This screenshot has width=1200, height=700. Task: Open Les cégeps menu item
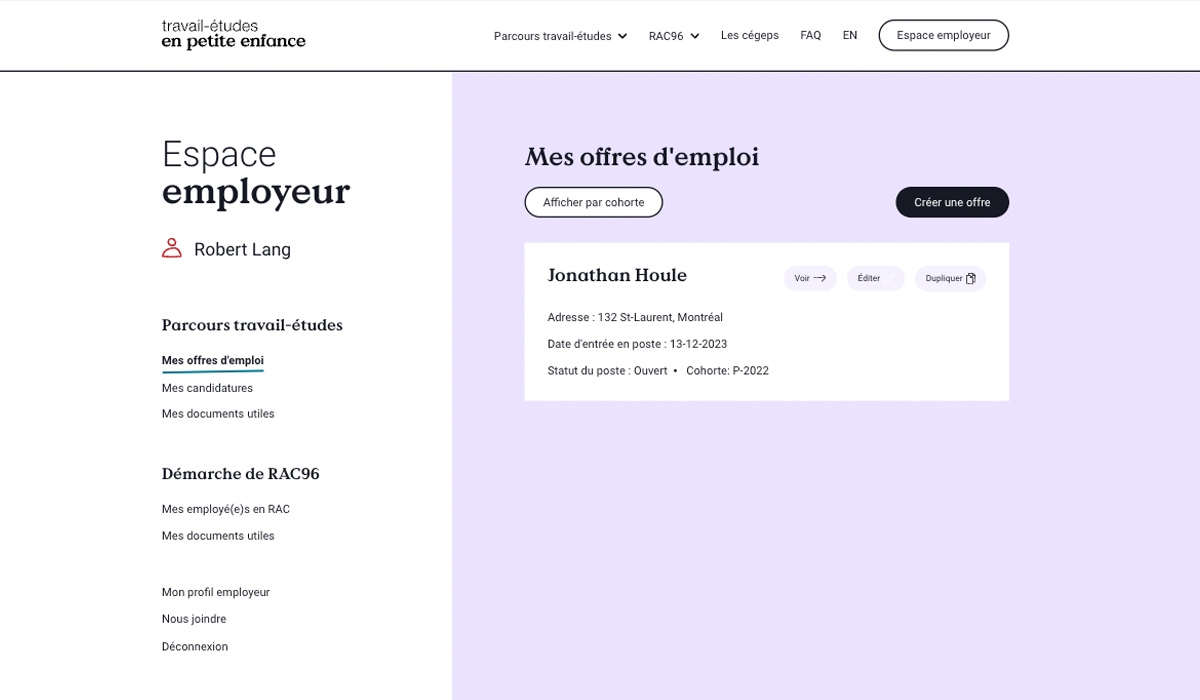point(749,35)
